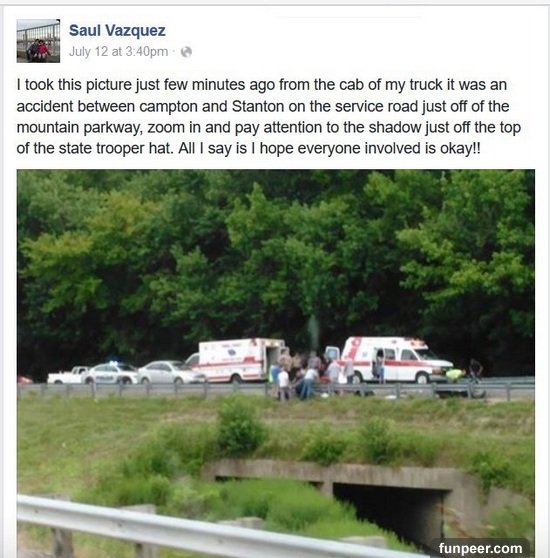This screenshot has width=550, height=558.
Task: Click the figure standing at far right roadside
Action: coord(475,377)
